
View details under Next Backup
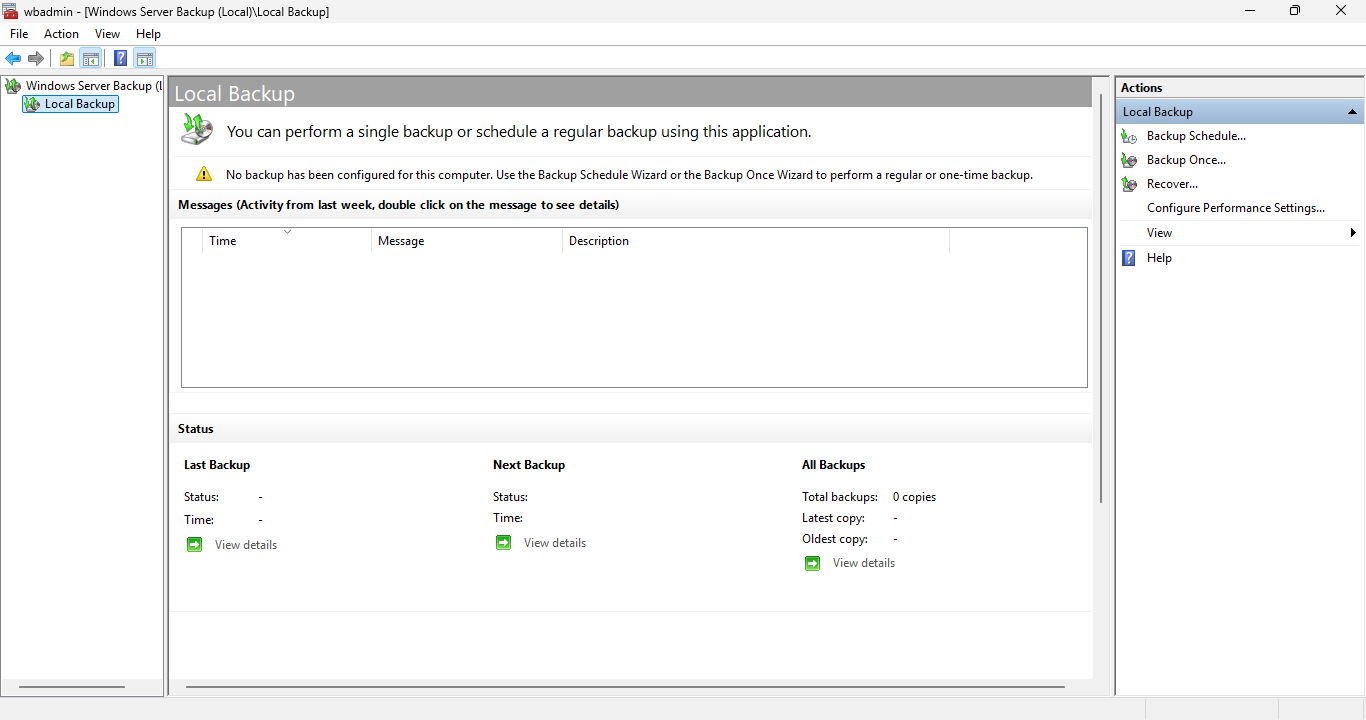tap(554, 543)
